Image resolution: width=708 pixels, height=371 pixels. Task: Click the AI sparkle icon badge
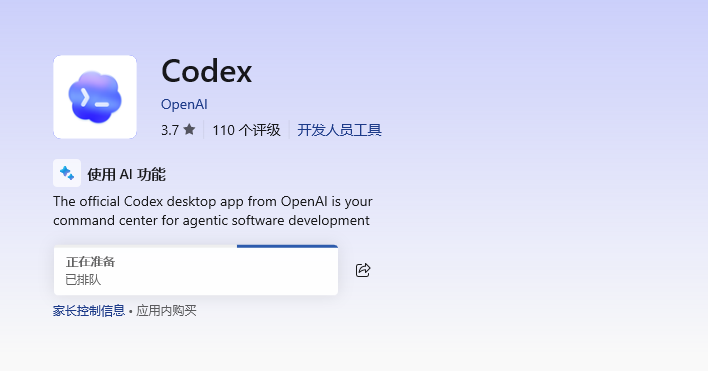click(67, 173)
